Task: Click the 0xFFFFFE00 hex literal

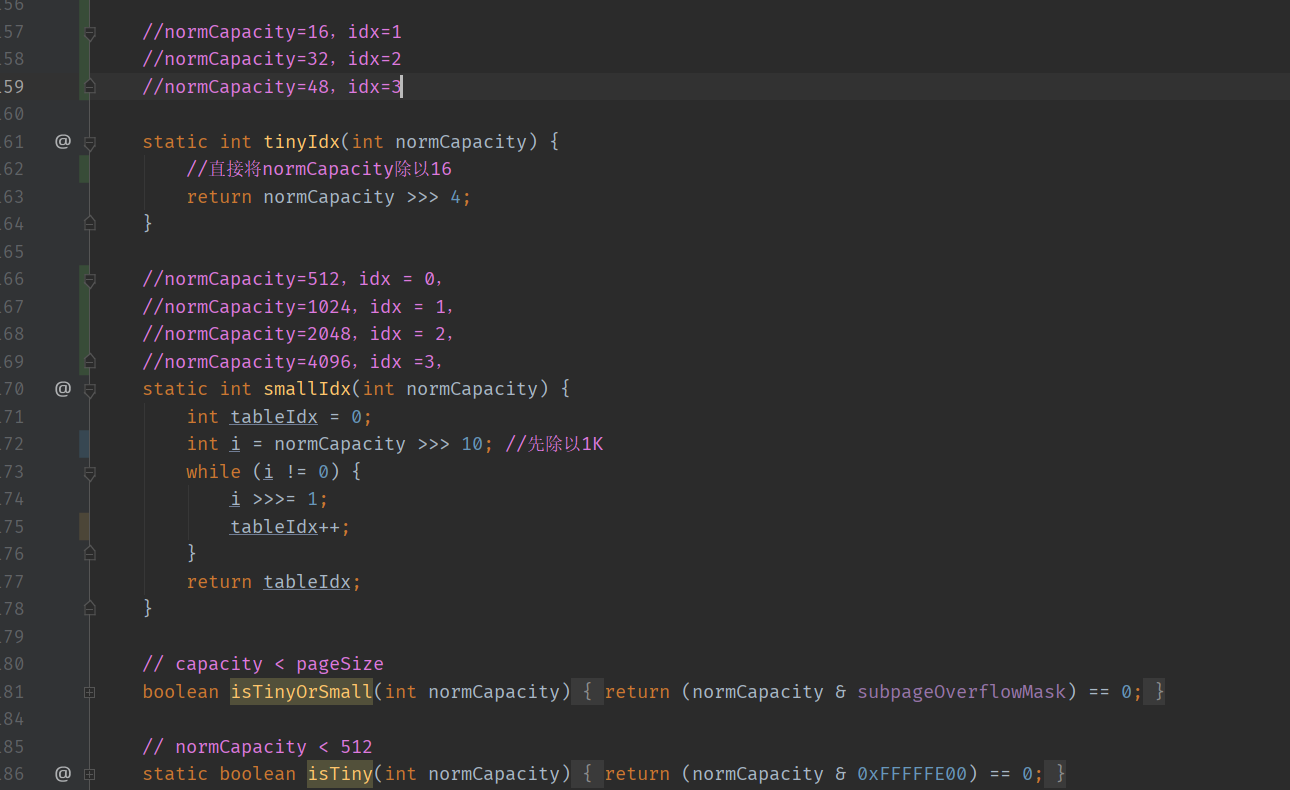Action: (912, 773)
